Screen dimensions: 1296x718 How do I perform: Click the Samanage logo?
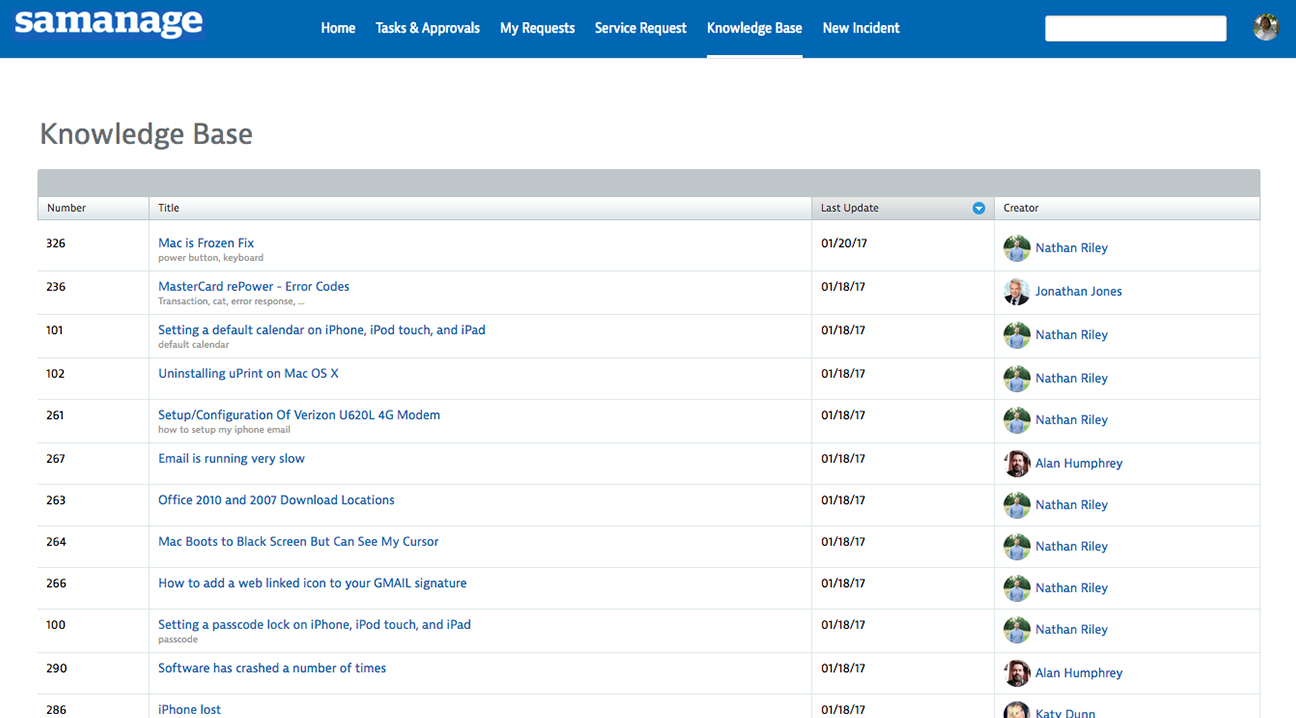coord(109,23)
